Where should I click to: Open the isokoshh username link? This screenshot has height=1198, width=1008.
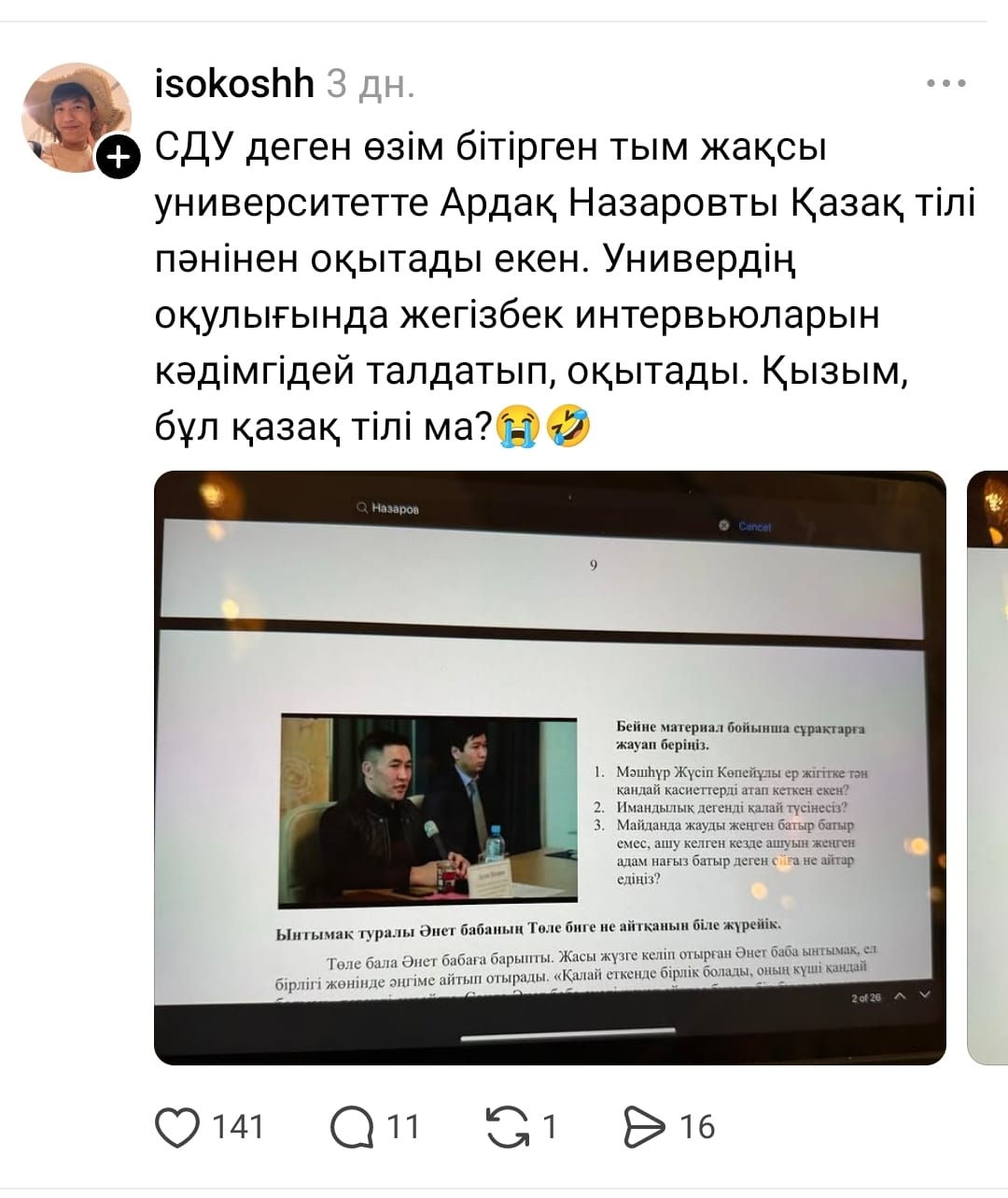click(234, 84)
